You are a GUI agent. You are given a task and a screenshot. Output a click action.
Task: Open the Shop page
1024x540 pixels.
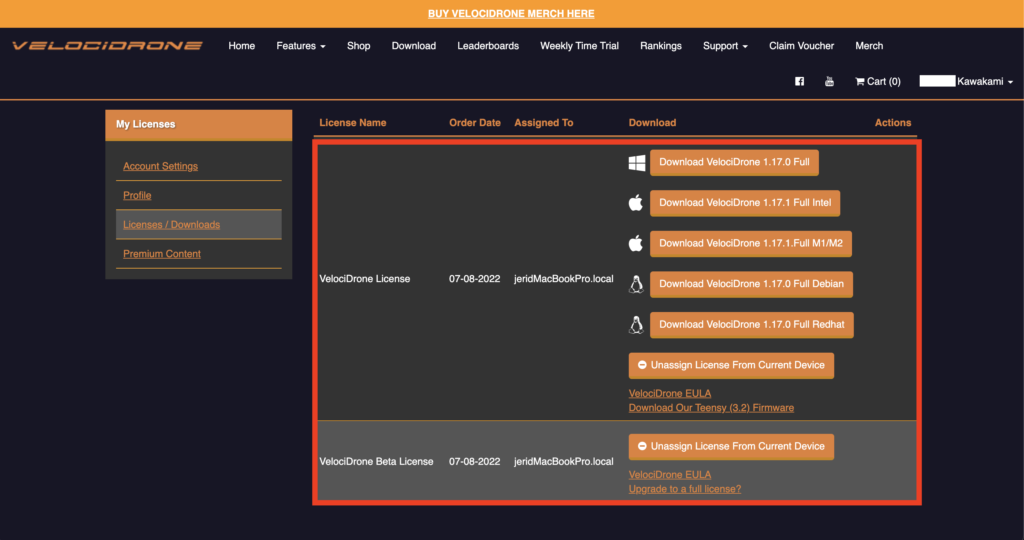click(359, 46)
